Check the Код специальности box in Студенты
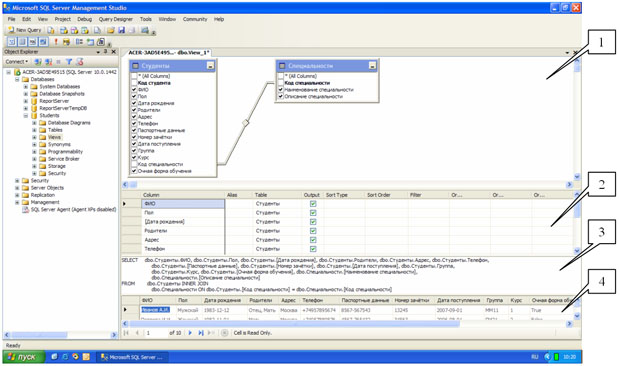The height and width of the screenshot is (366, 620). click(x=134, y=164)
